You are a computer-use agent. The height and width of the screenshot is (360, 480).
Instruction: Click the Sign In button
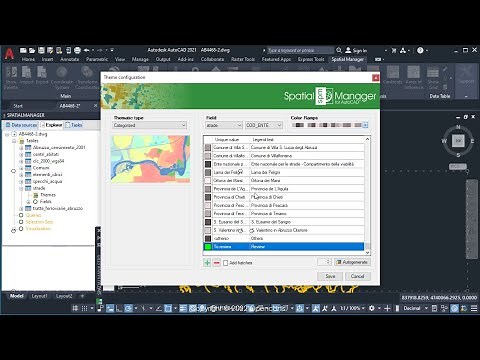click(x=356, y=50)
